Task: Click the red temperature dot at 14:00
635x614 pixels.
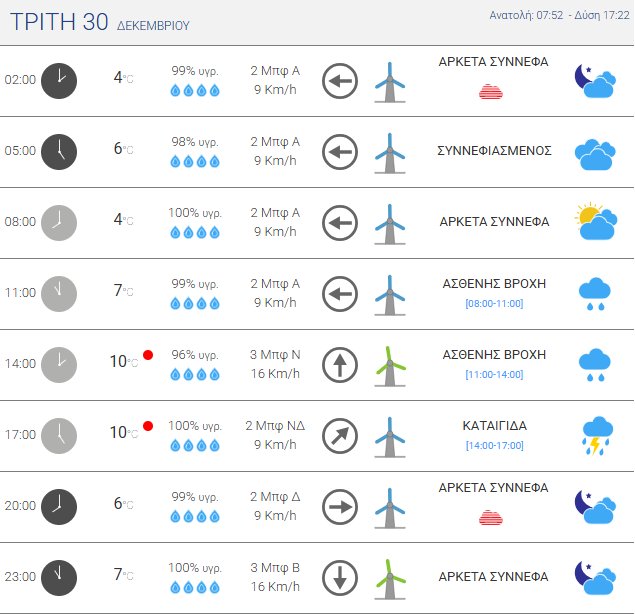Action: [x=148, y=355]
